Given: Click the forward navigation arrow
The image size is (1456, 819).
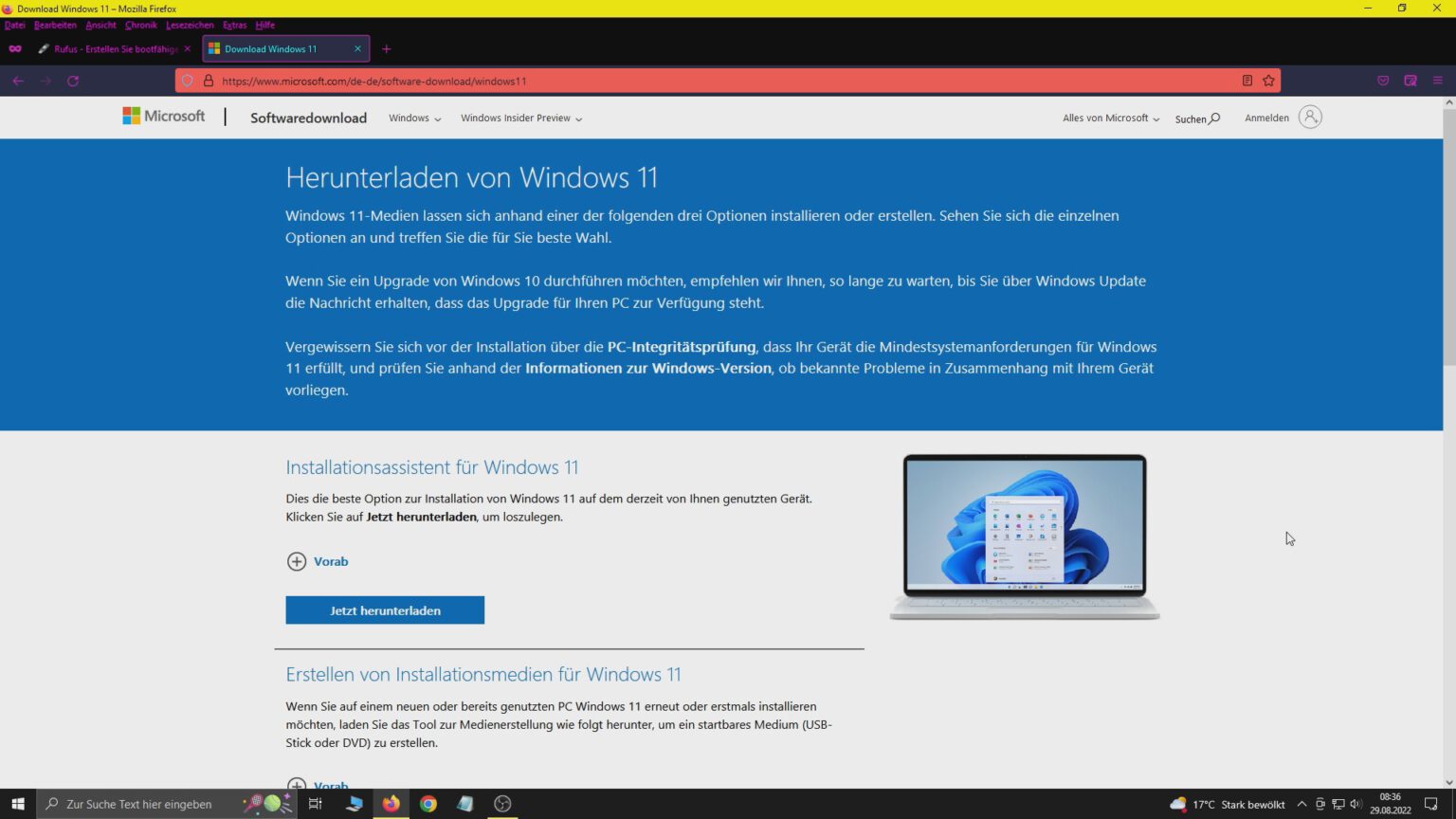Looking at the screenshot, I should (45, 81).
